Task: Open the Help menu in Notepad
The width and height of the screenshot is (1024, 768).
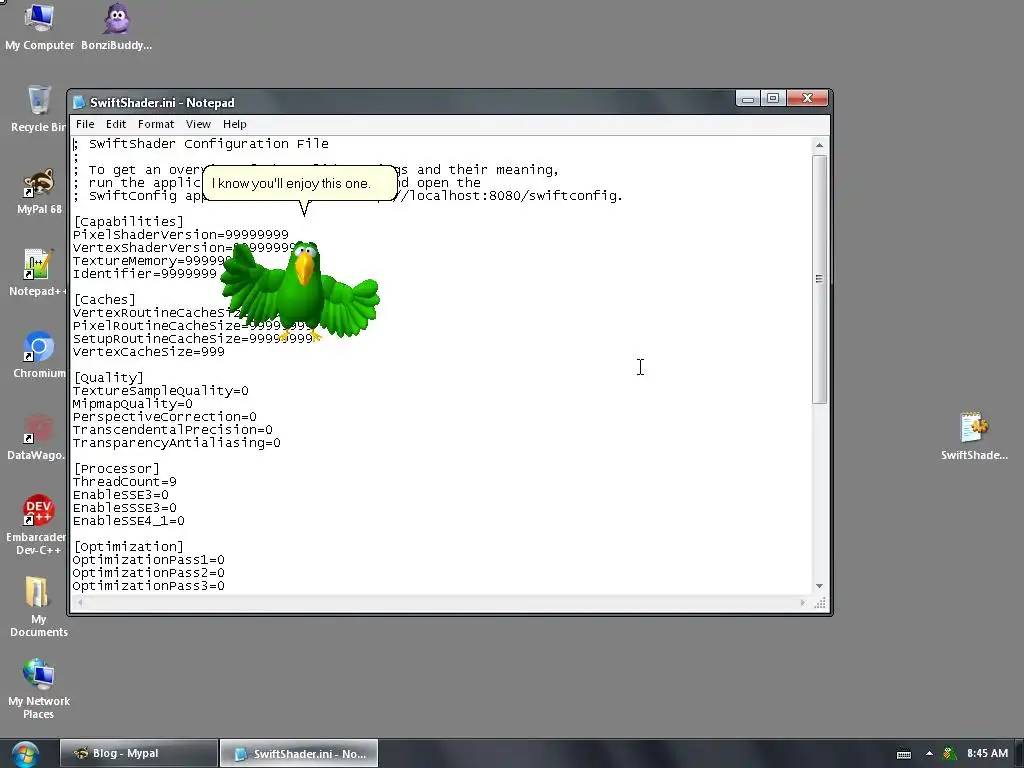Action: click(x=234, y=124)
